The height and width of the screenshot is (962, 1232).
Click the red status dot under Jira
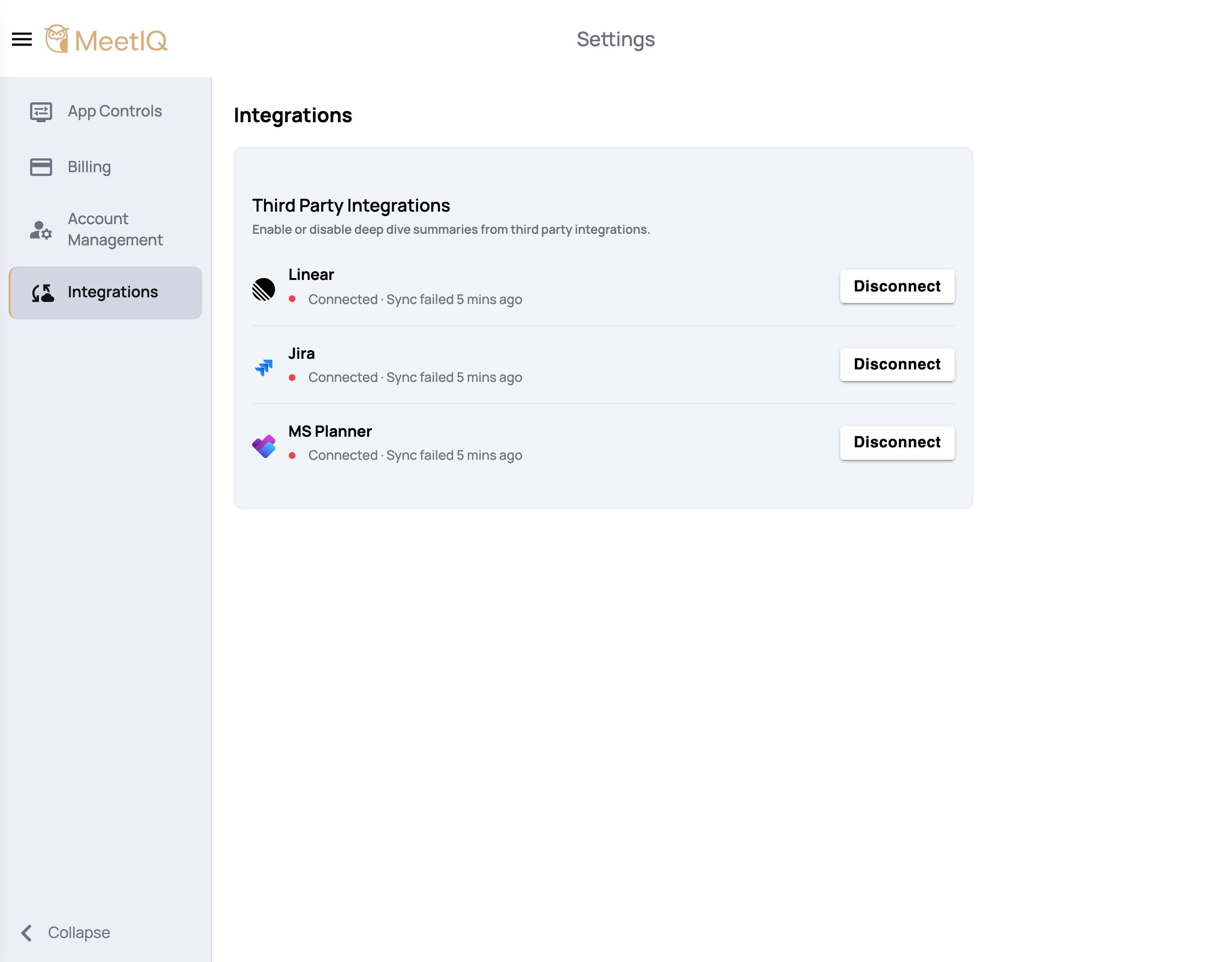point(292,377)
